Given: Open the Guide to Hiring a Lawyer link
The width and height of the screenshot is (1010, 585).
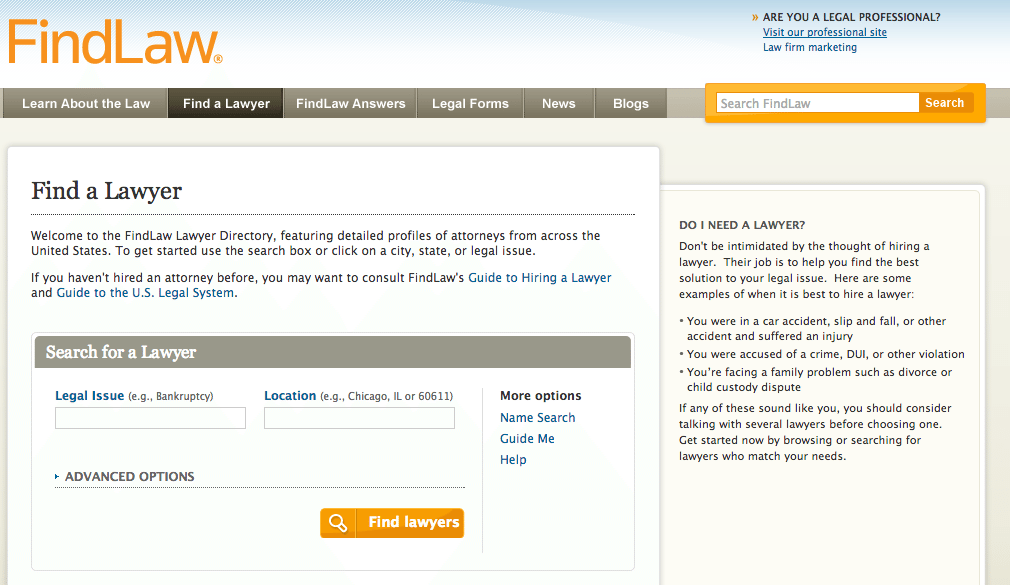Looking at the screenshot, I should [x=540, y=277].
